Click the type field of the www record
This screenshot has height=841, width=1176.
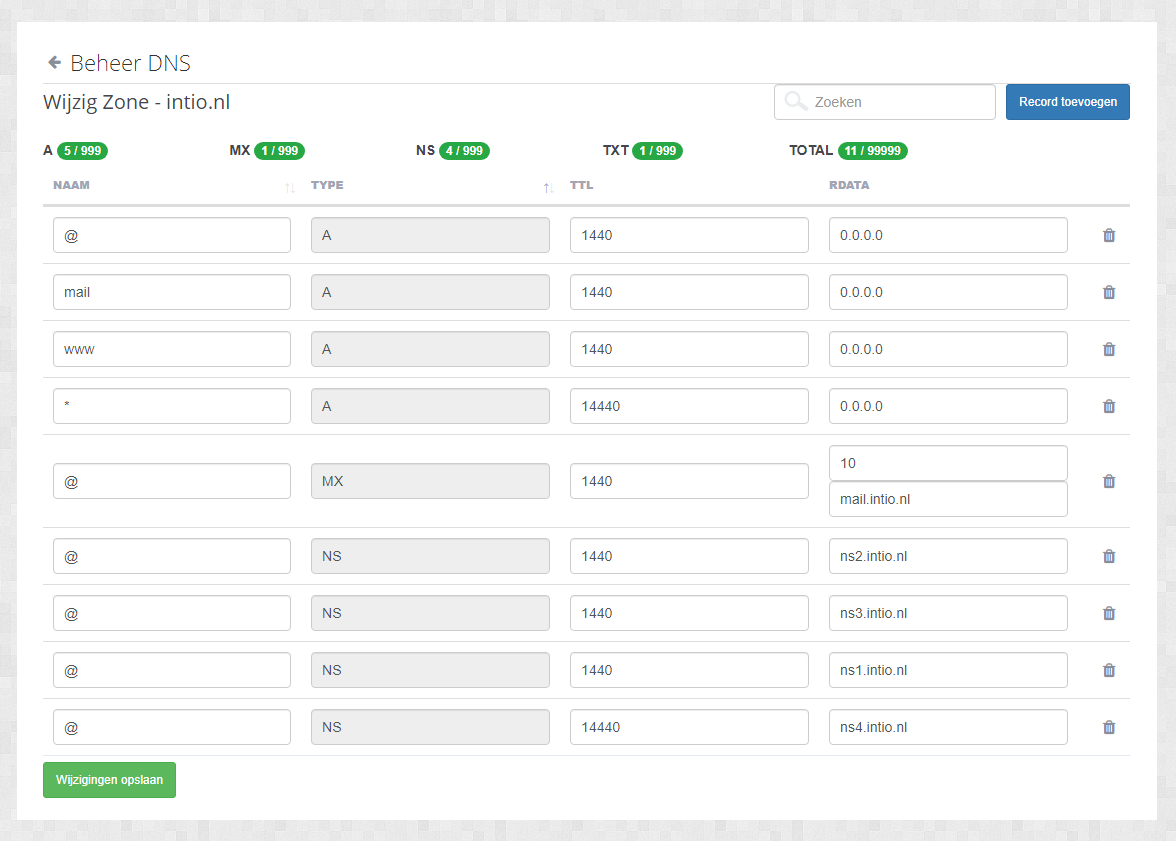click(430, 350)
